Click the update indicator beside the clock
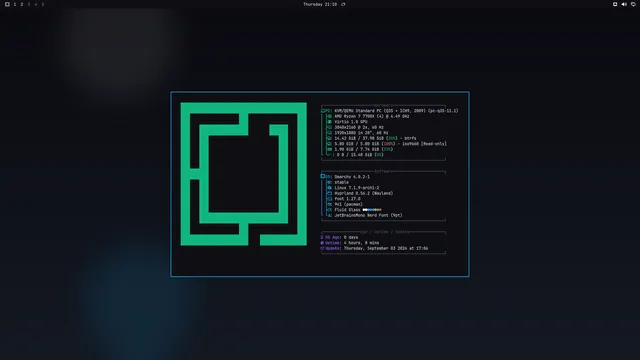Viewport: 640px width, 360px height. 343,4
